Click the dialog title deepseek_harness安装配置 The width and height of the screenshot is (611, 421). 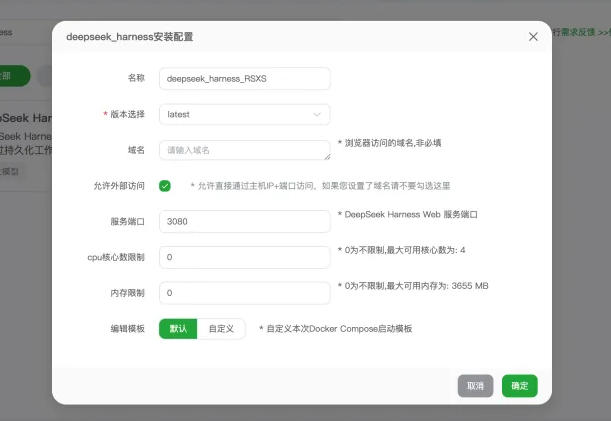130,37
